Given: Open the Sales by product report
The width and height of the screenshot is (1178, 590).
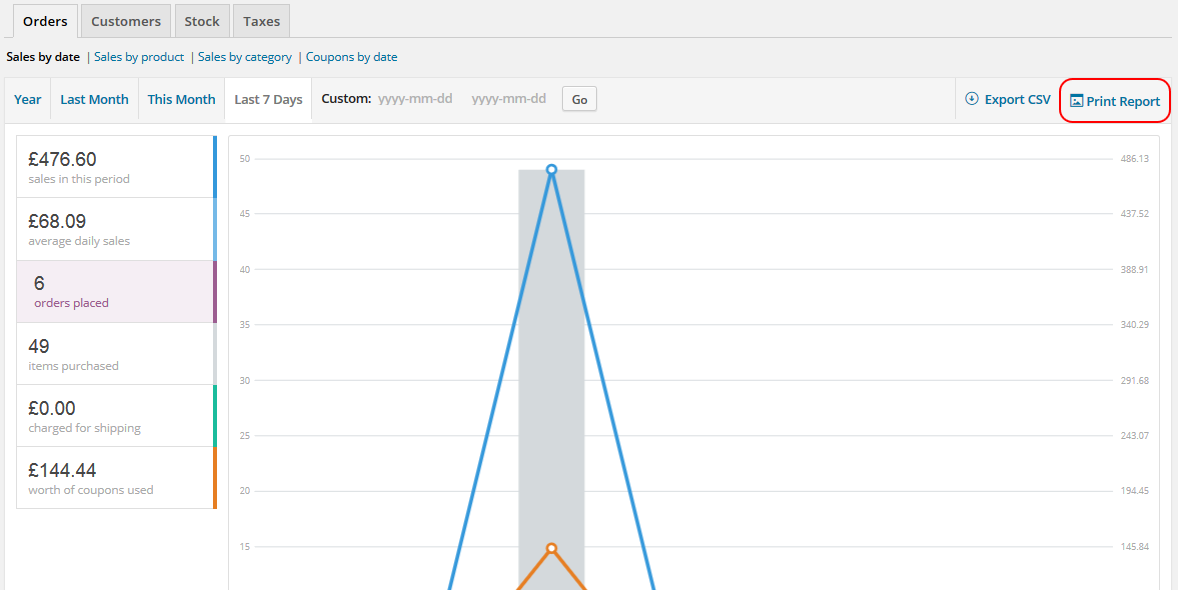Looking at the screenshot, I should pyautogui.click(x=139, y=57).
